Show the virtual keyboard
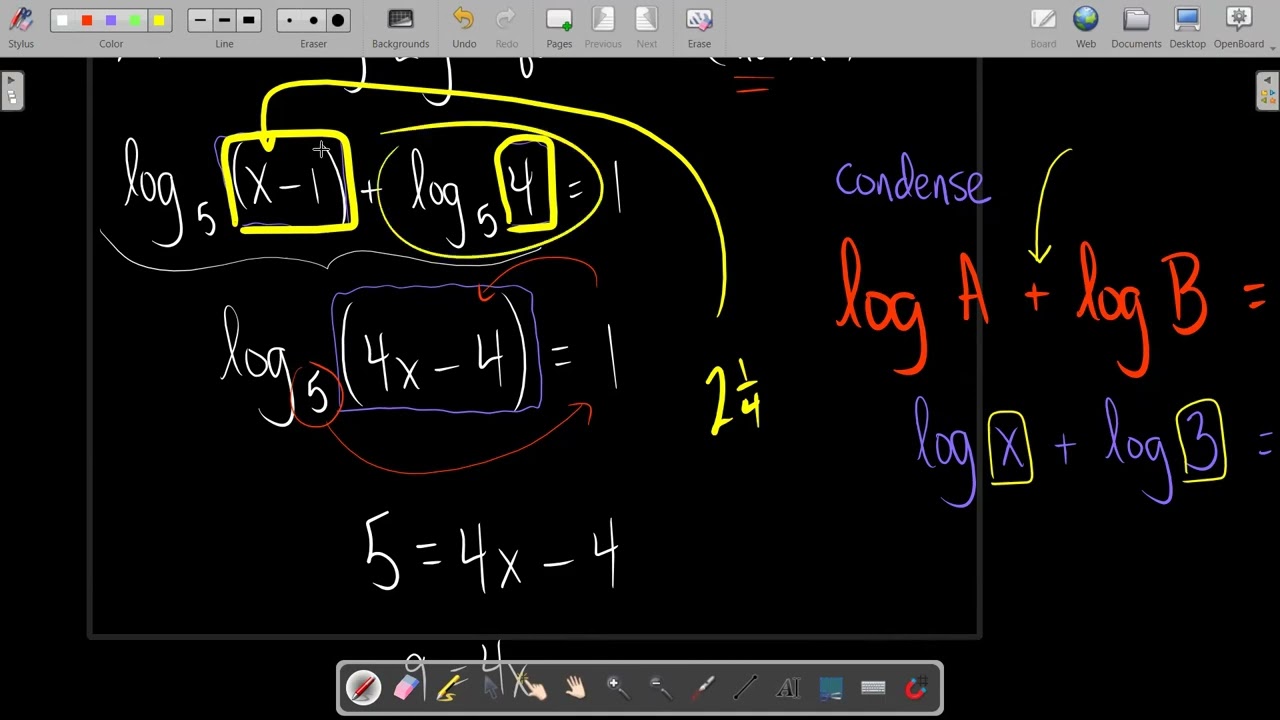This screenshot has width=1280, height=720. (873, 688)
